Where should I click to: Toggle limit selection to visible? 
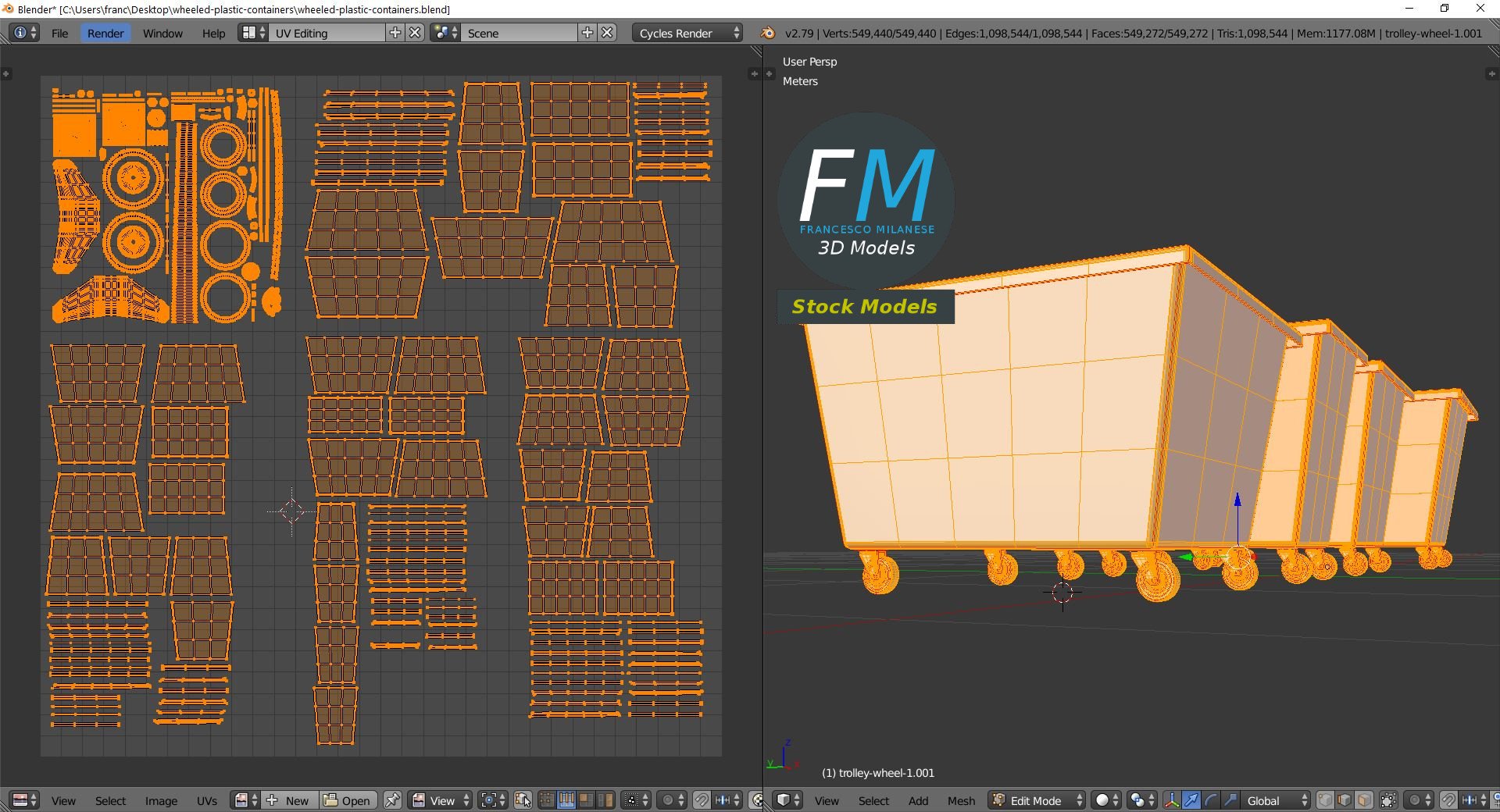pos(1388,800)
